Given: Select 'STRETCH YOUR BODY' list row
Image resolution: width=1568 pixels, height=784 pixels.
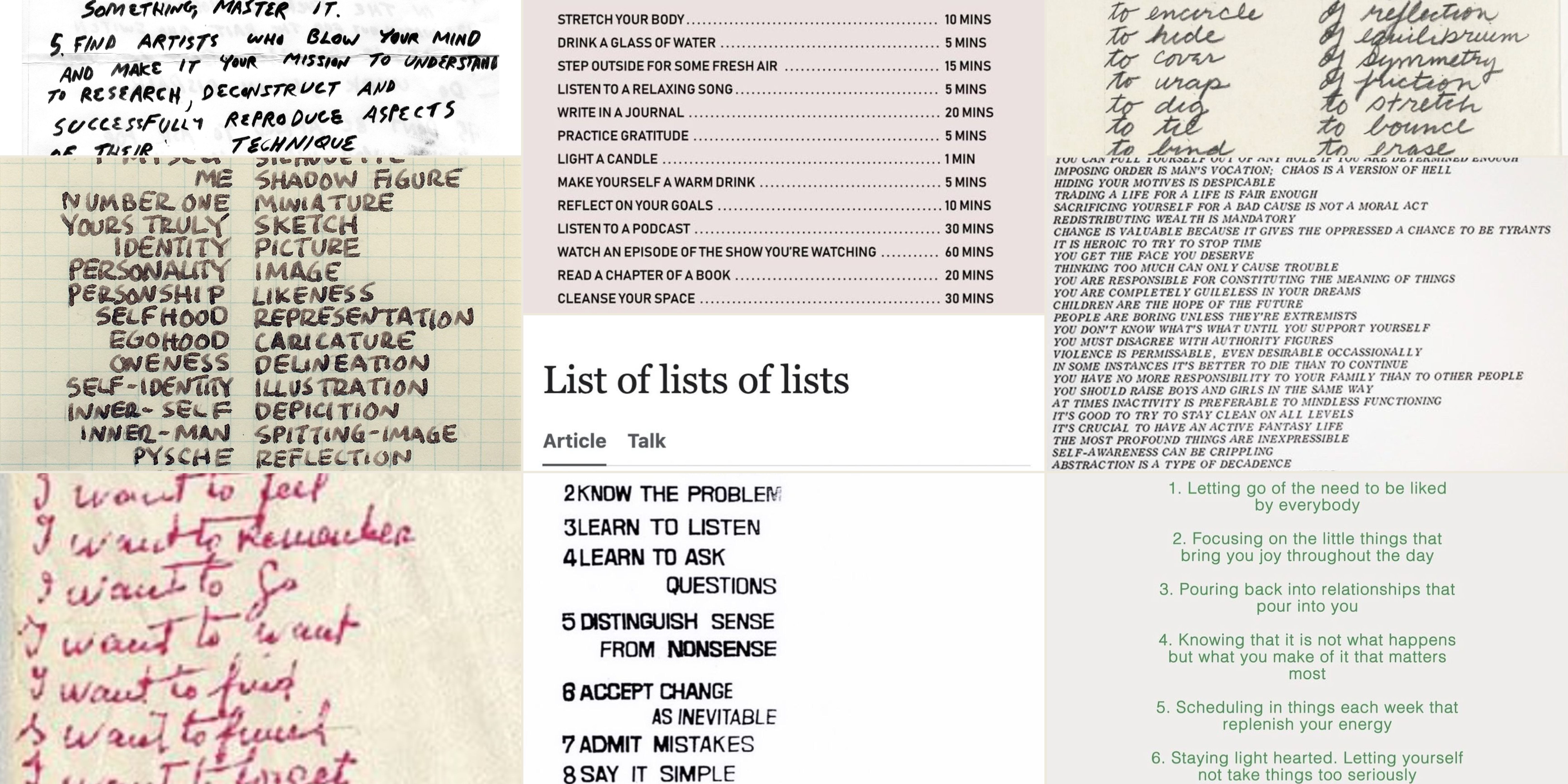Looking at the screenshot, I should (x=774, y=20).
